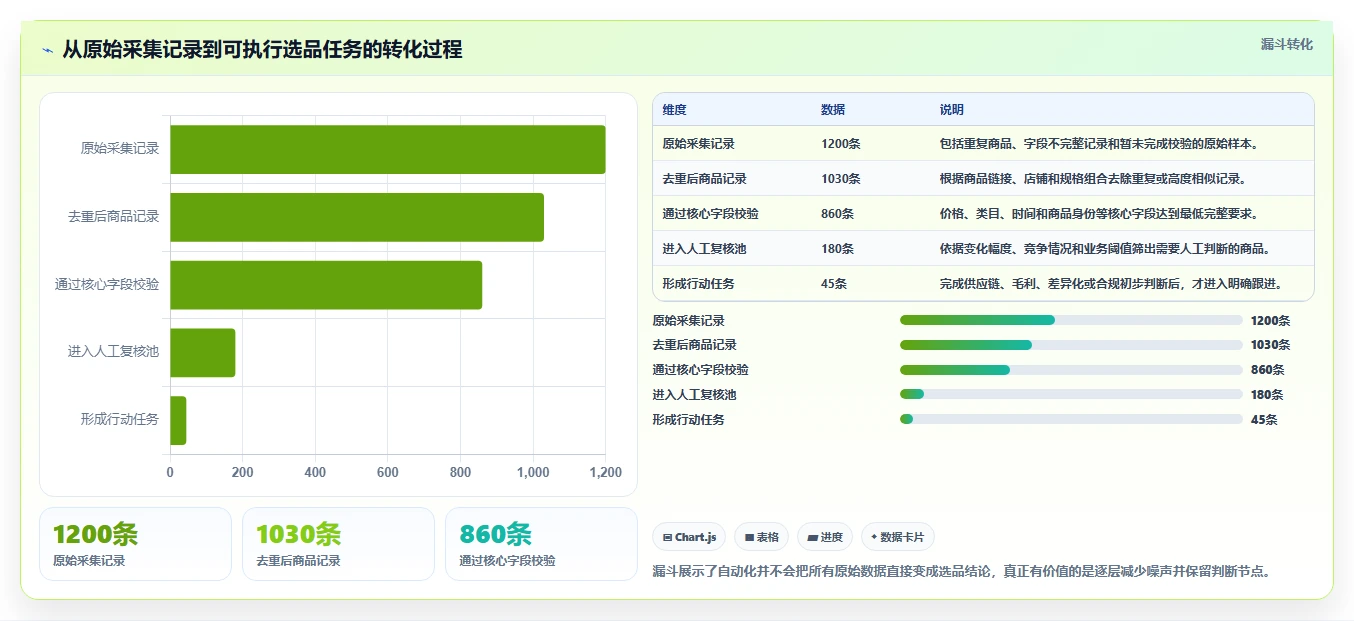Click the 漏斗转化 badge in the header

tap(1286, 44)
